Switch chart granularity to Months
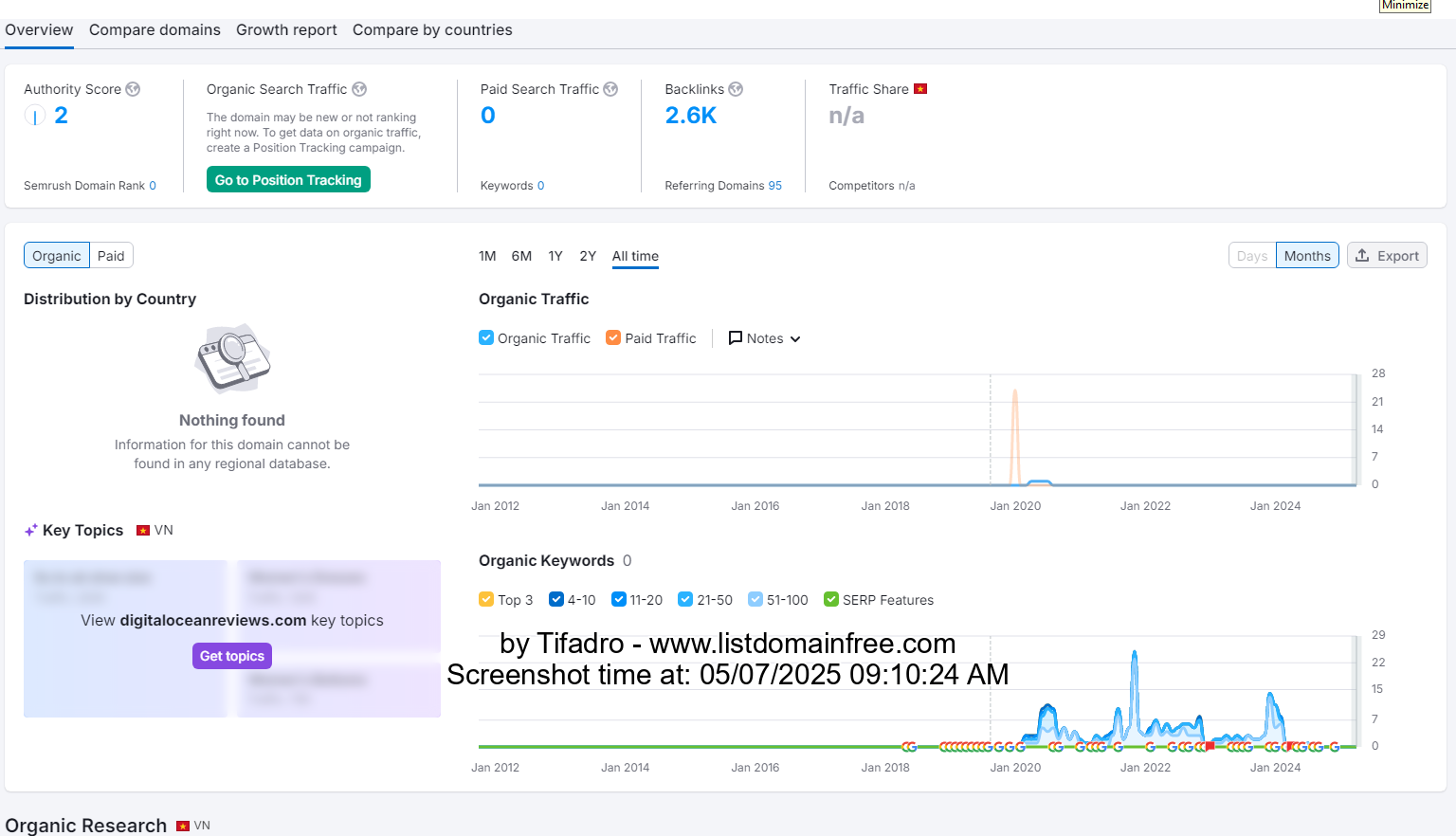Image resolution: width=1456 pixels, height=836 pixels. pos(1307,256)
